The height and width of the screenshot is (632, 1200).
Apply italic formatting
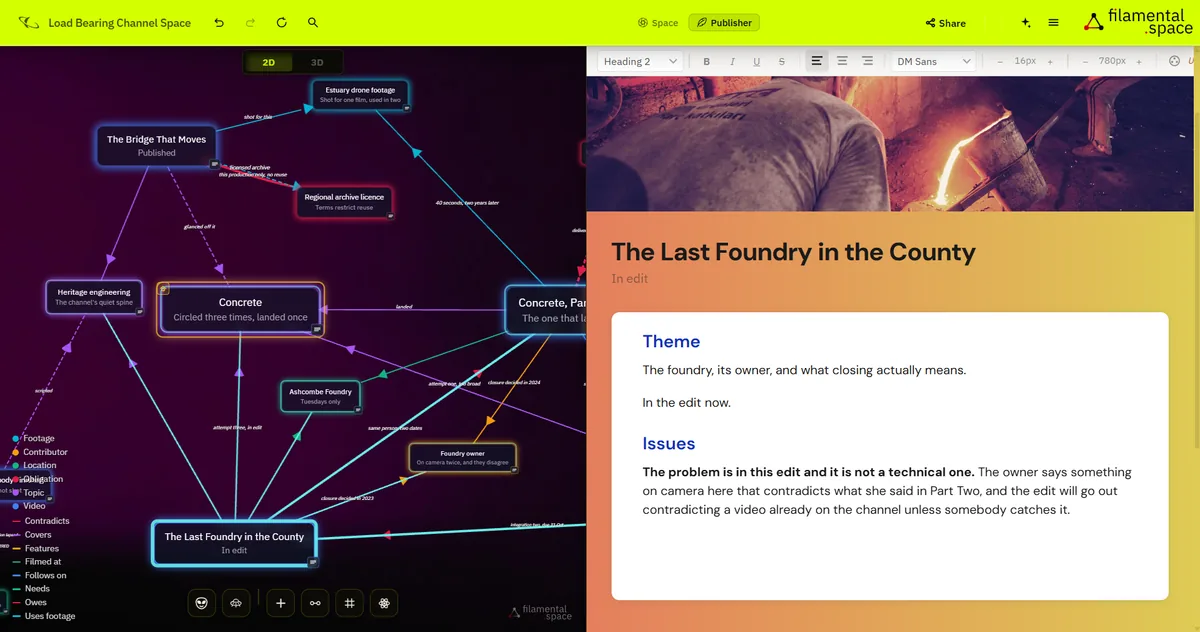[x=732, y=61]
